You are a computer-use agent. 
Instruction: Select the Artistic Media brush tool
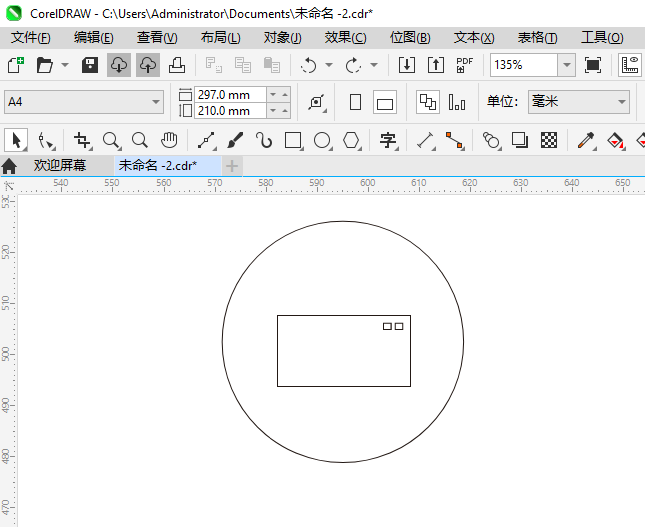235,140
